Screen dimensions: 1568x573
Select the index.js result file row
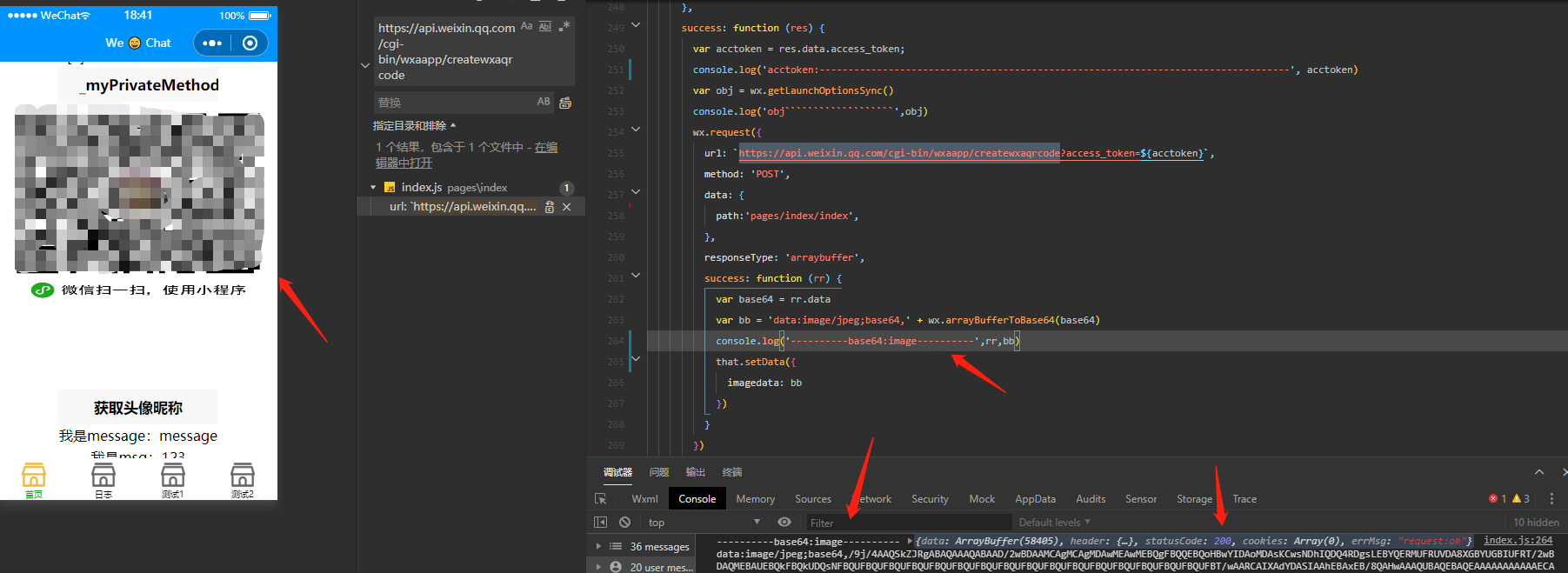(x=470, y=187)
